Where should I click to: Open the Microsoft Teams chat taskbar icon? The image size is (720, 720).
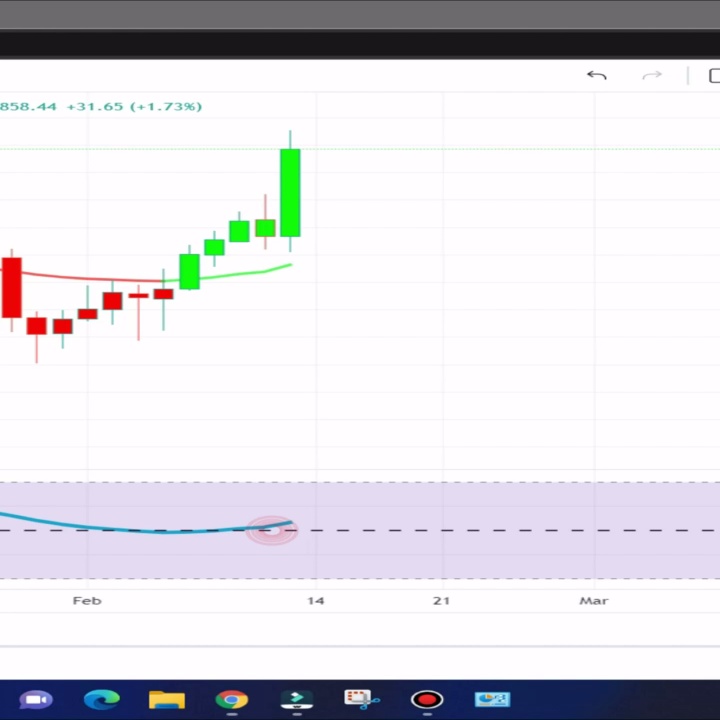point(36,699)
